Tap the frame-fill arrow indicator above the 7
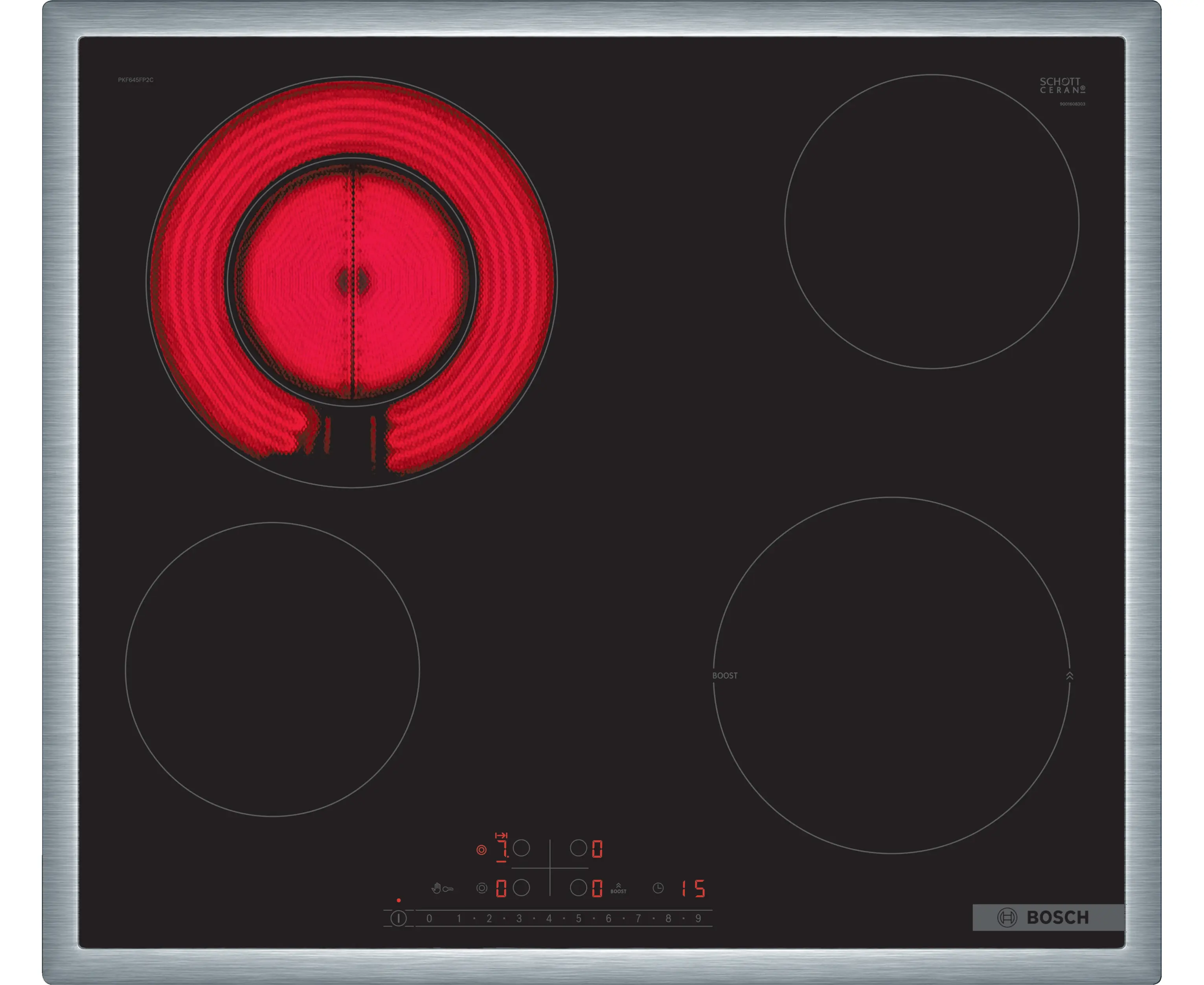 [501, 835]
